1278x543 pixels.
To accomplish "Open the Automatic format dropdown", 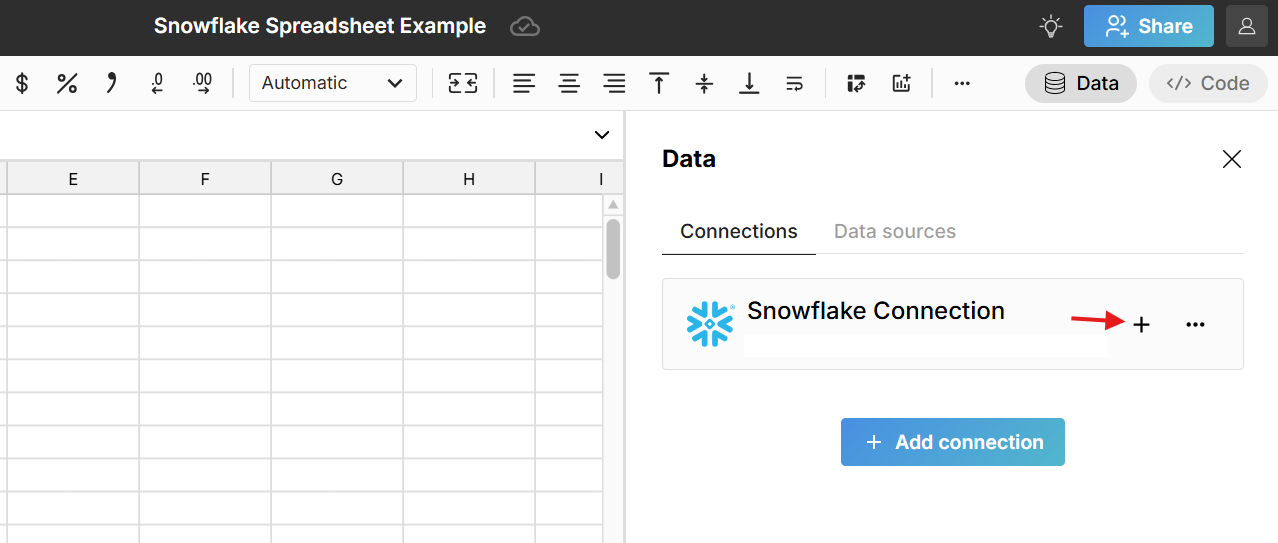I will (332, 84).
